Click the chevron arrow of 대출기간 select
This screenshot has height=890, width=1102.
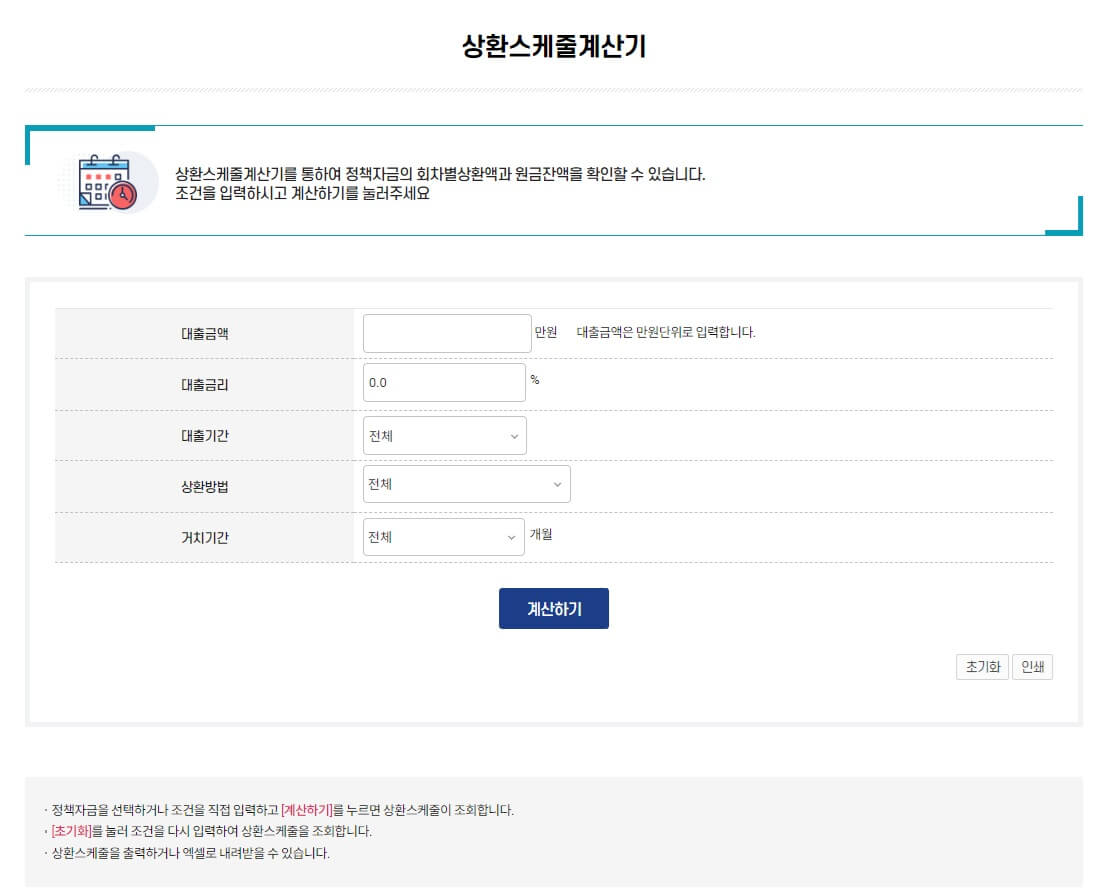click(514, 437)
